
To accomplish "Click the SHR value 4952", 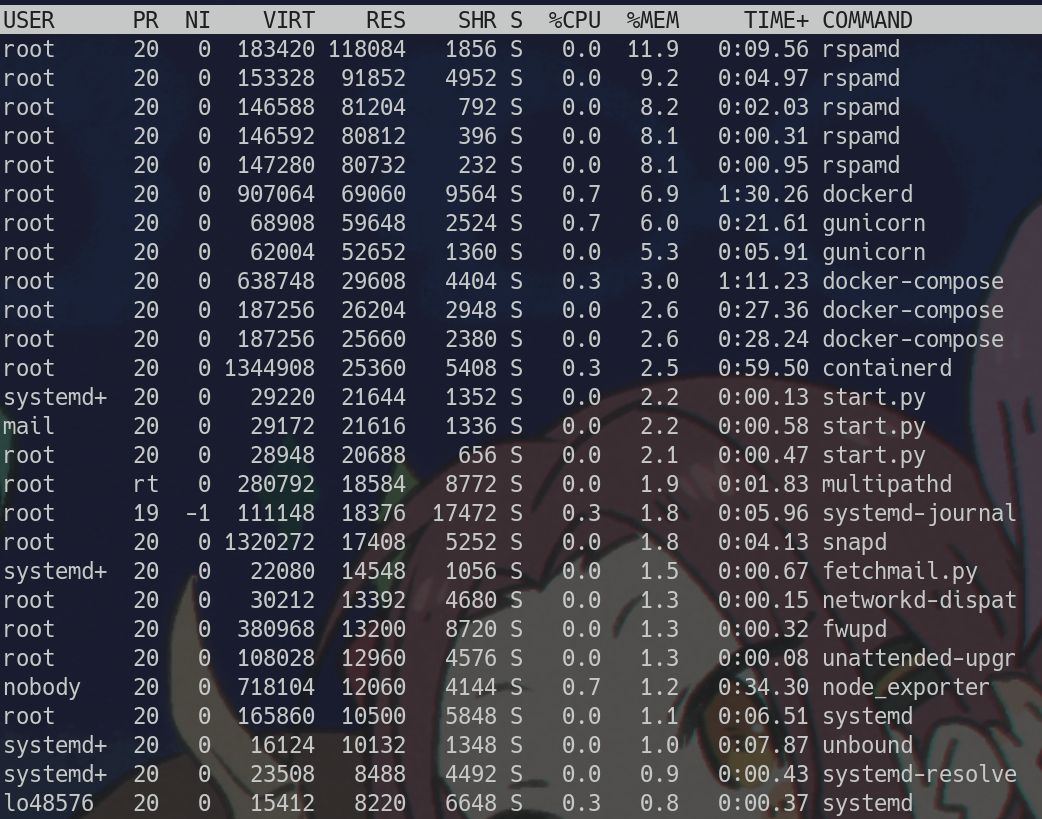I will click(x=470, y=78).
